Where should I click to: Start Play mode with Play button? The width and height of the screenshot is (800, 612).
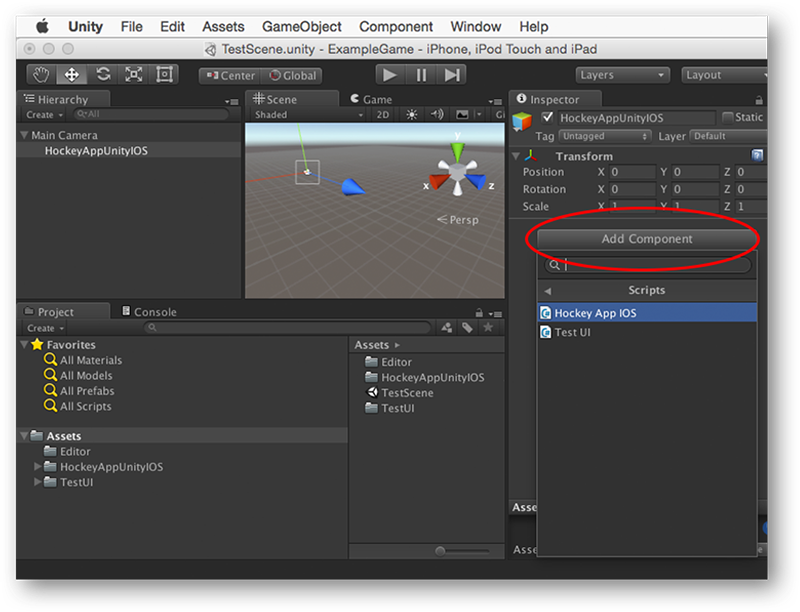pos(390,75)
